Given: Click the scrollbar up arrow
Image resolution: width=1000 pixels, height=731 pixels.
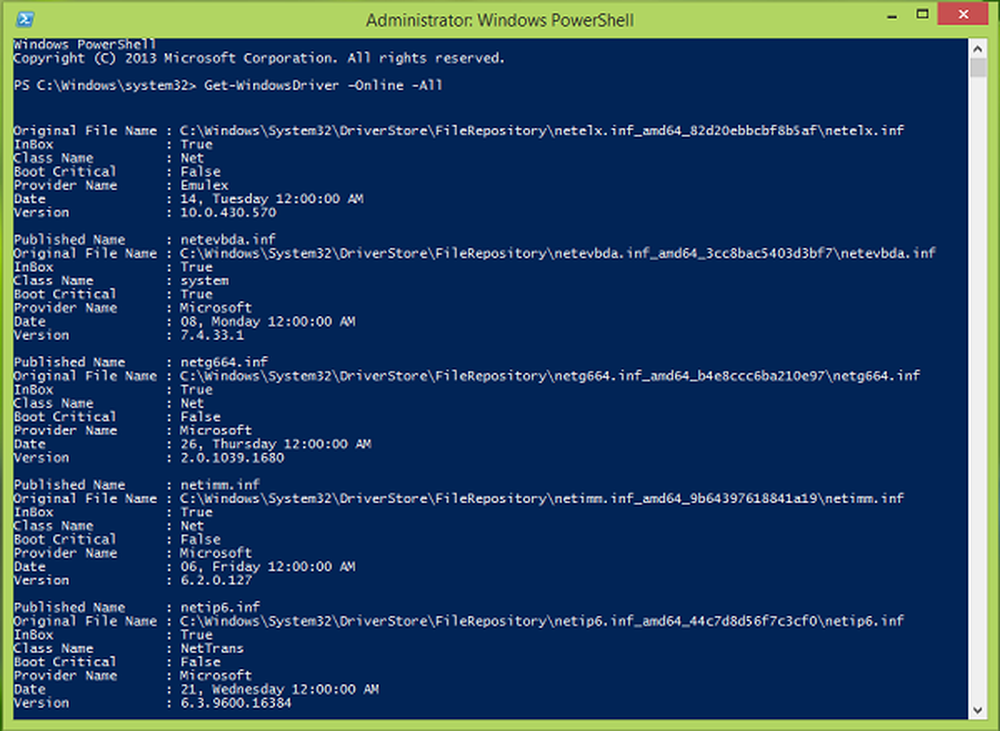Looking at the screenshot, I should point(978,48).
